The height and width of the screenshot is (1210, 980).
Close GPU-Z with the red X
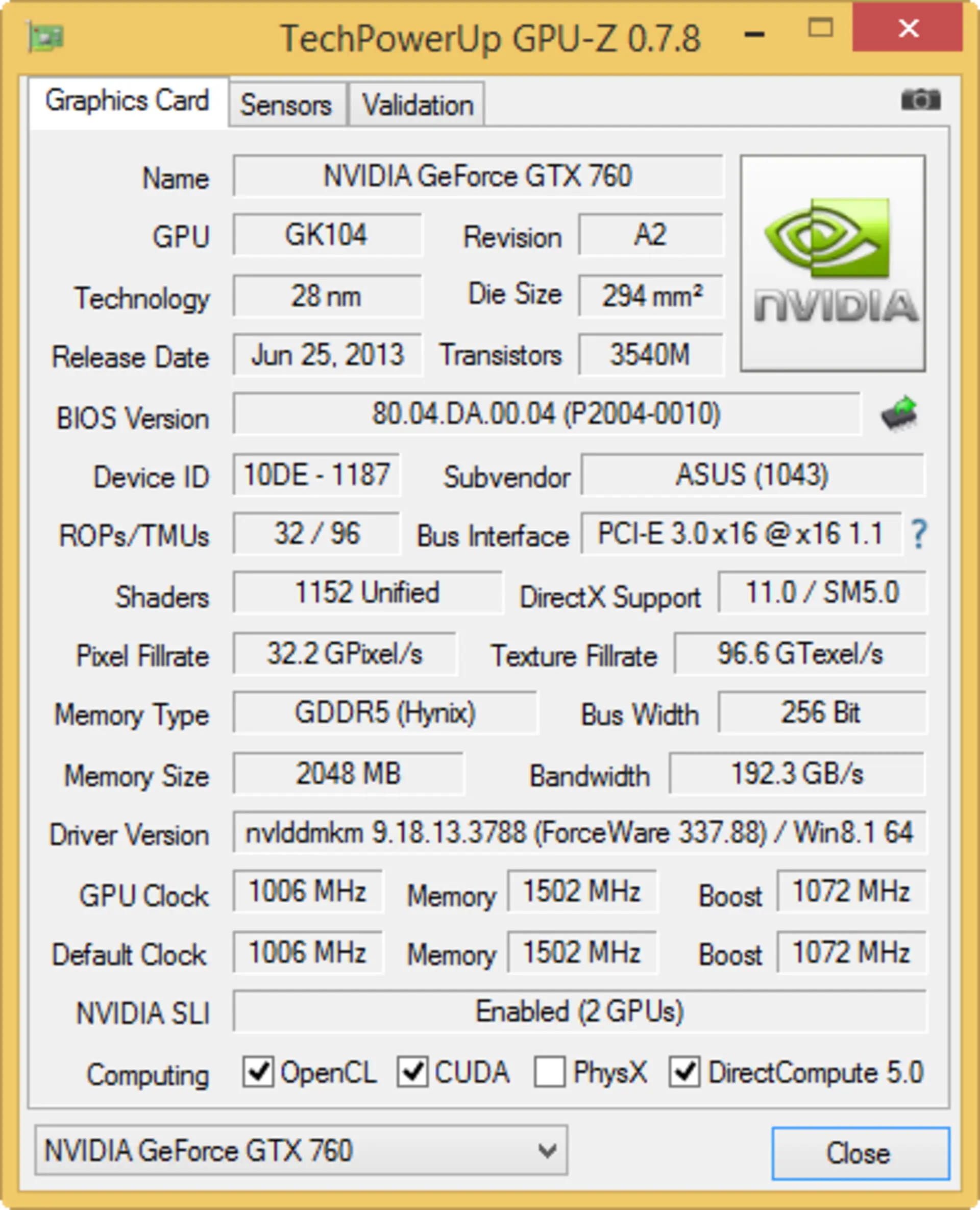click(908, 28)
